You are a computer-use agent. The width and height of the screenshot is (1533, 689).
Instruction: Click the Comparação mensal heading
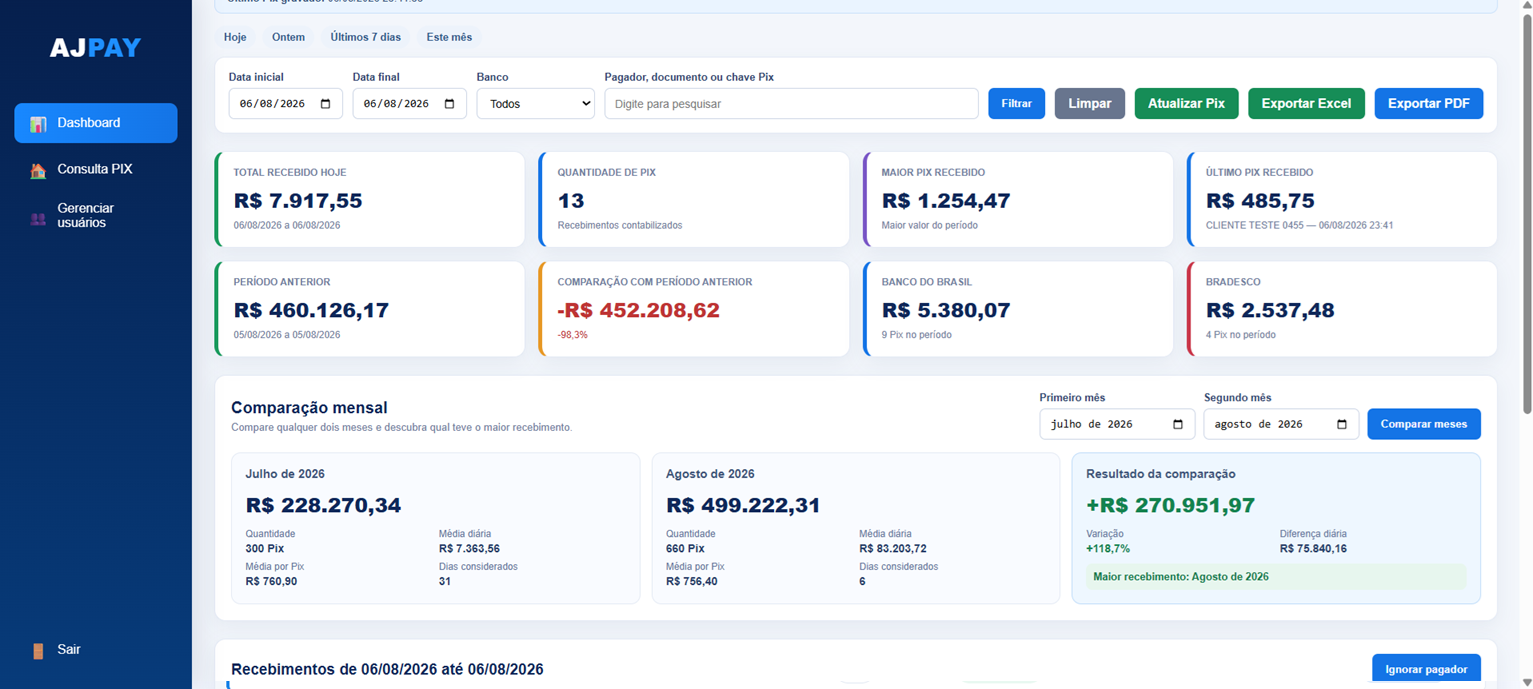pyautogui.click(x=309, y=408)
